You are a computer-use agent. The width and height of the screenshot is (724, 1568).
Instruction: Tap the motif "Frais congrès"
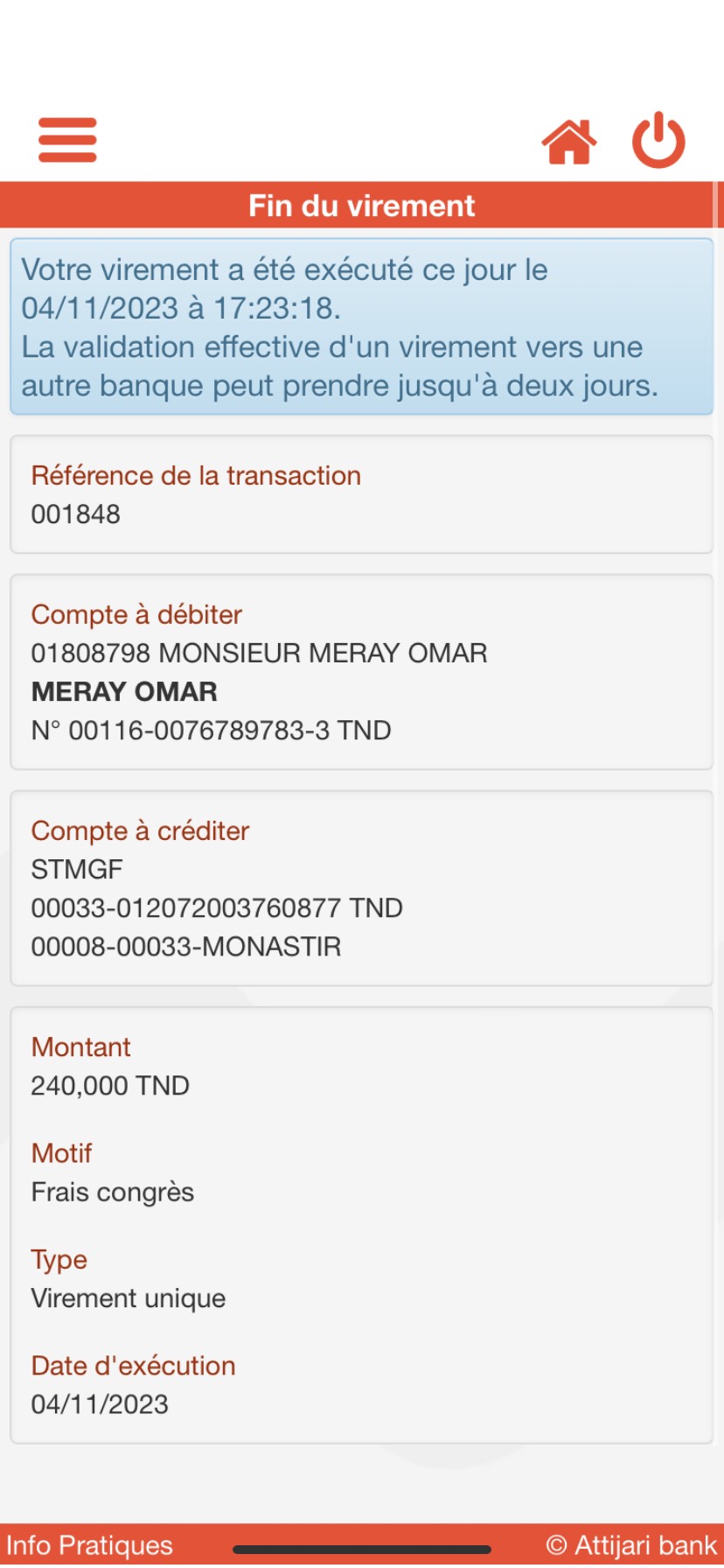point(113,1193)
